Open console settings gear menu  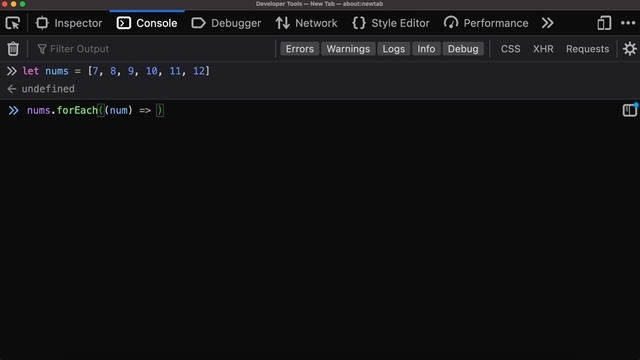[629, 49]
